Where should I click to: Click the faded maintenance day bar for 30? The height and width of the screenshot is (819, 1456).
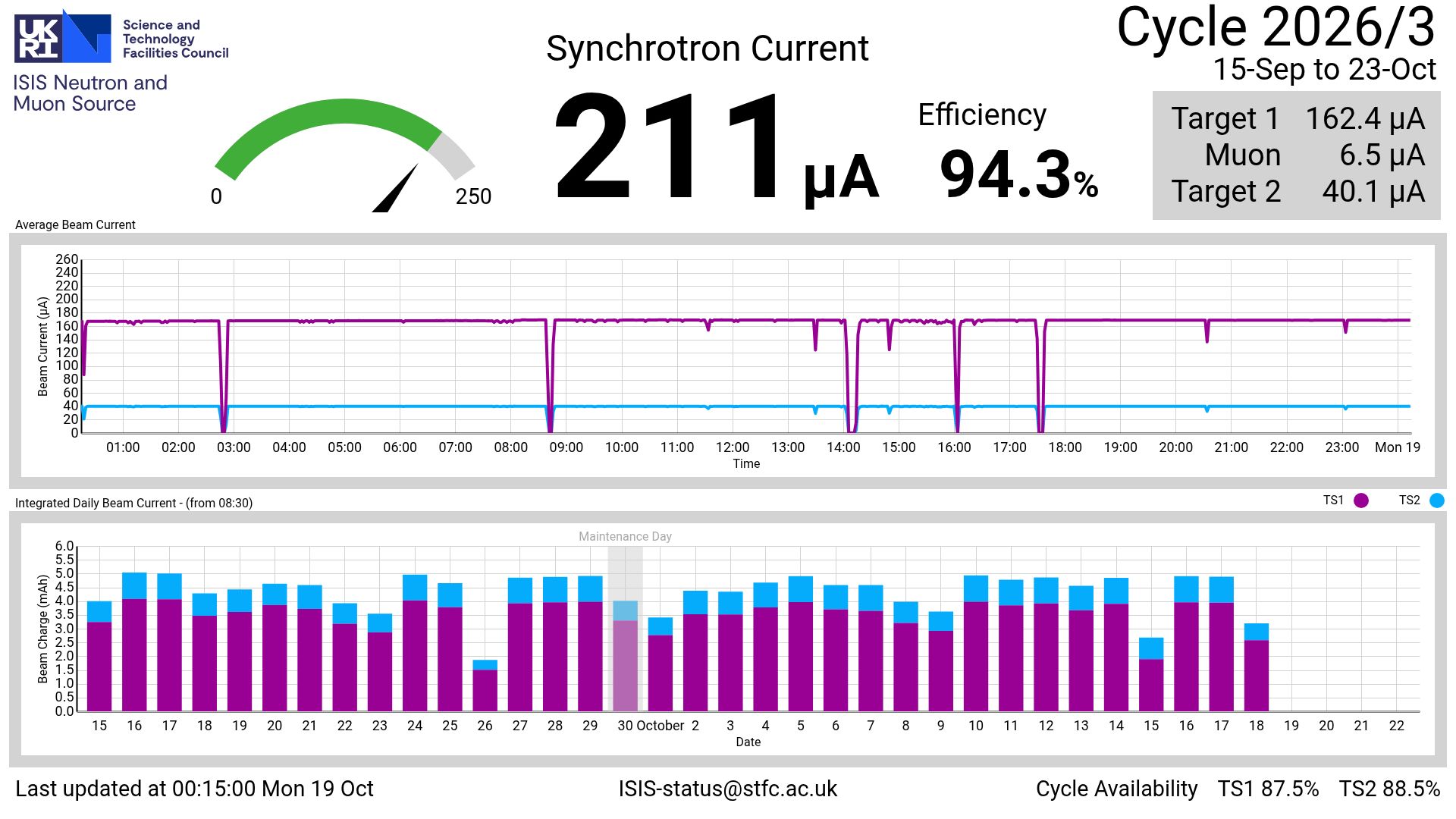pos(625,656)
